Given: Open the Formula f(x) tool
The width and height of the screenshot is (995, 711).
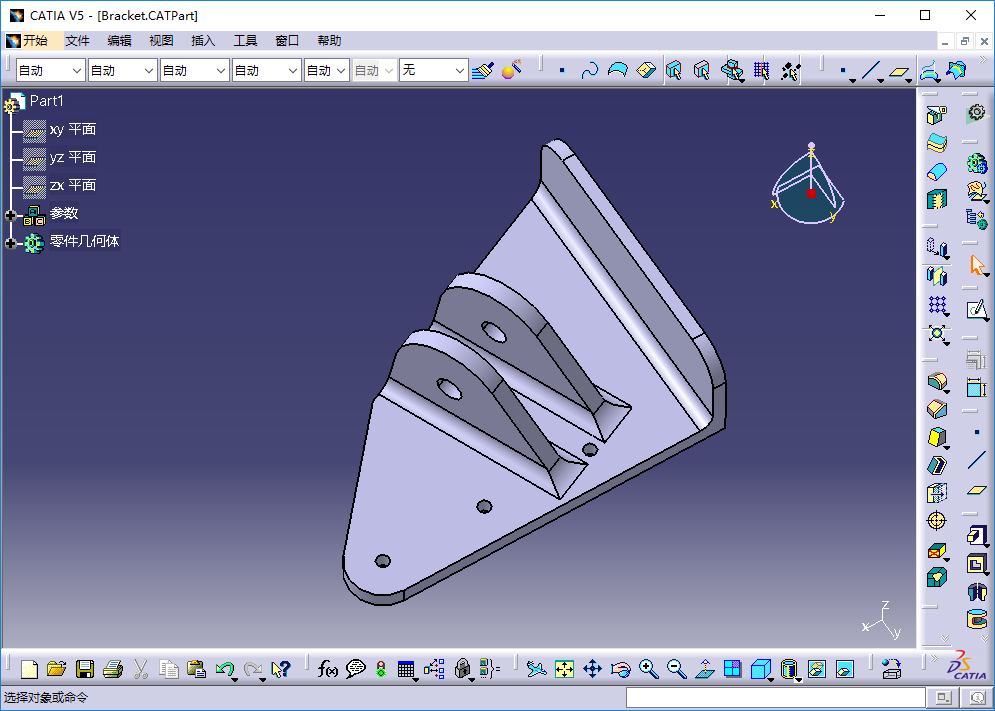Looking at the screenshot, I should click(328, 669).
